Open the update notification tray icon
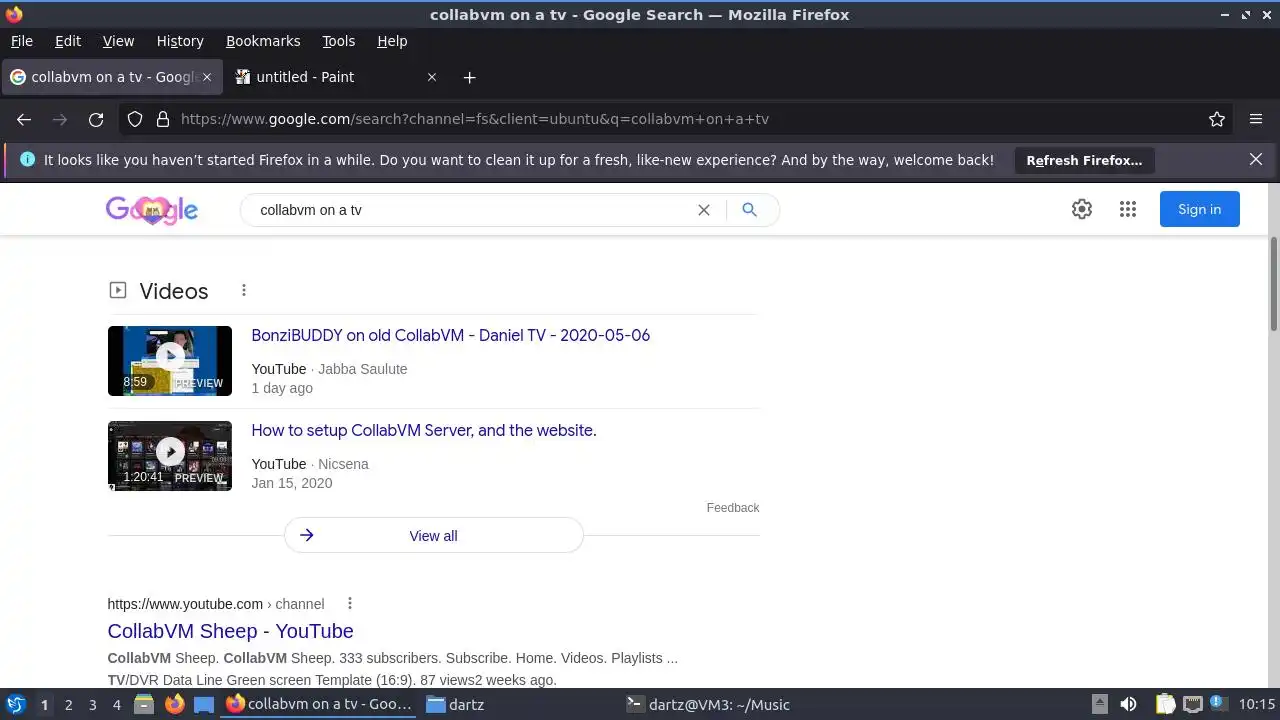 point(1218,704)
